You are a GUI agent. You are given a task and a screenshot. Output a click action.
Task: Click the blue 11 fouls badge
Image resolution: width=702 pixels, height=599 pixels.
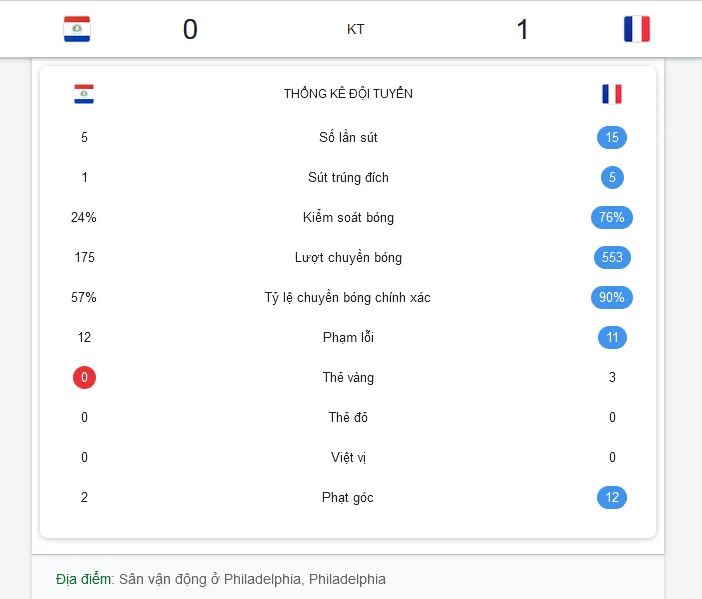click(612, 338)
